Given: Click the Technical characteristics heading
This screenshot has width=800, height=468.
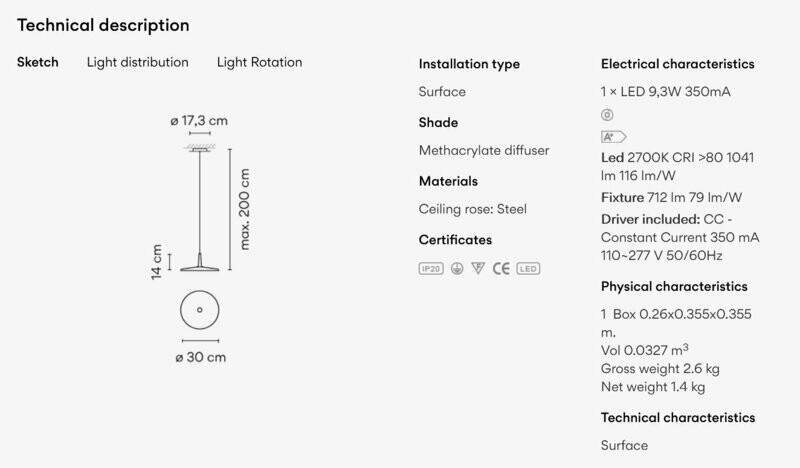Looking at the screenshot, I should (x=678, y=417).
